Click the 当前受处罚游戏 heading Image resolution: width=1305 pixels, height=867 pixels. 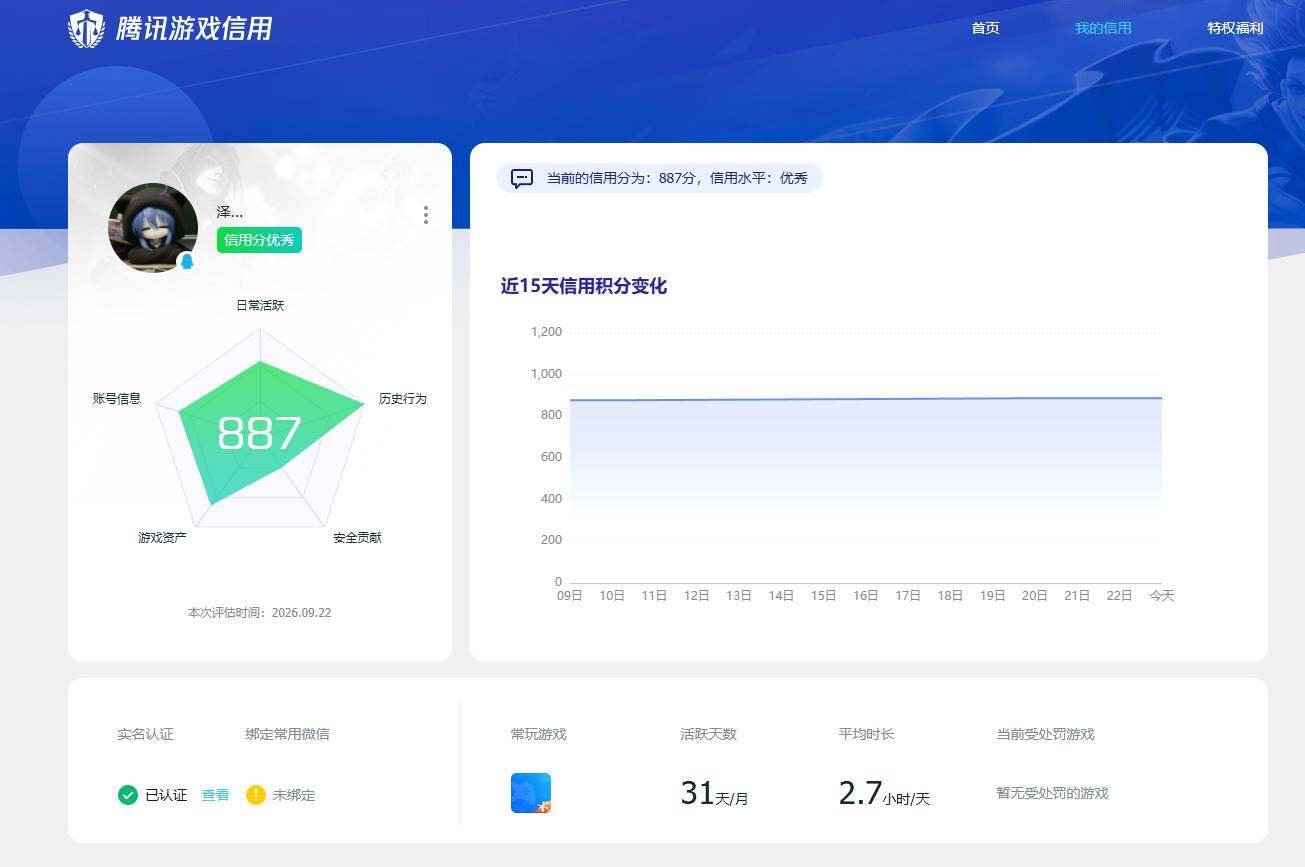click(x=1045, y=734)
